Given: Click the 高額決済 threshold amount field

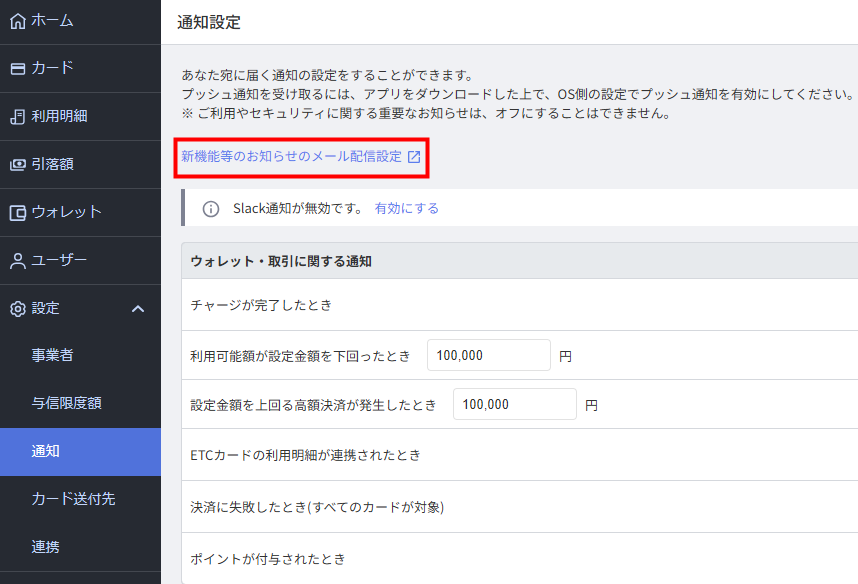Looking at the screenshot, I should 514,404.
